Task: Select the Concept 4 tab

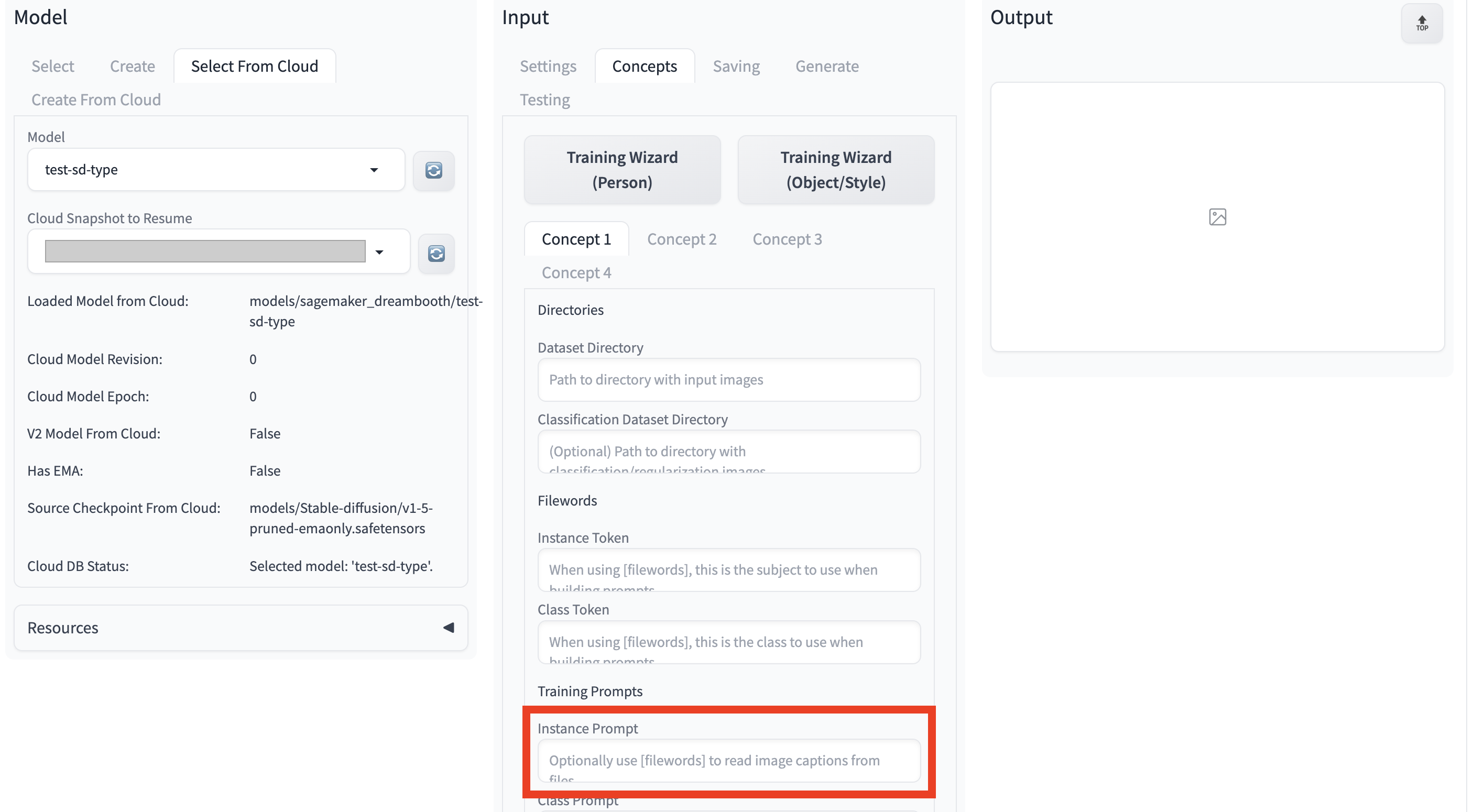Action: coord(576,272)
